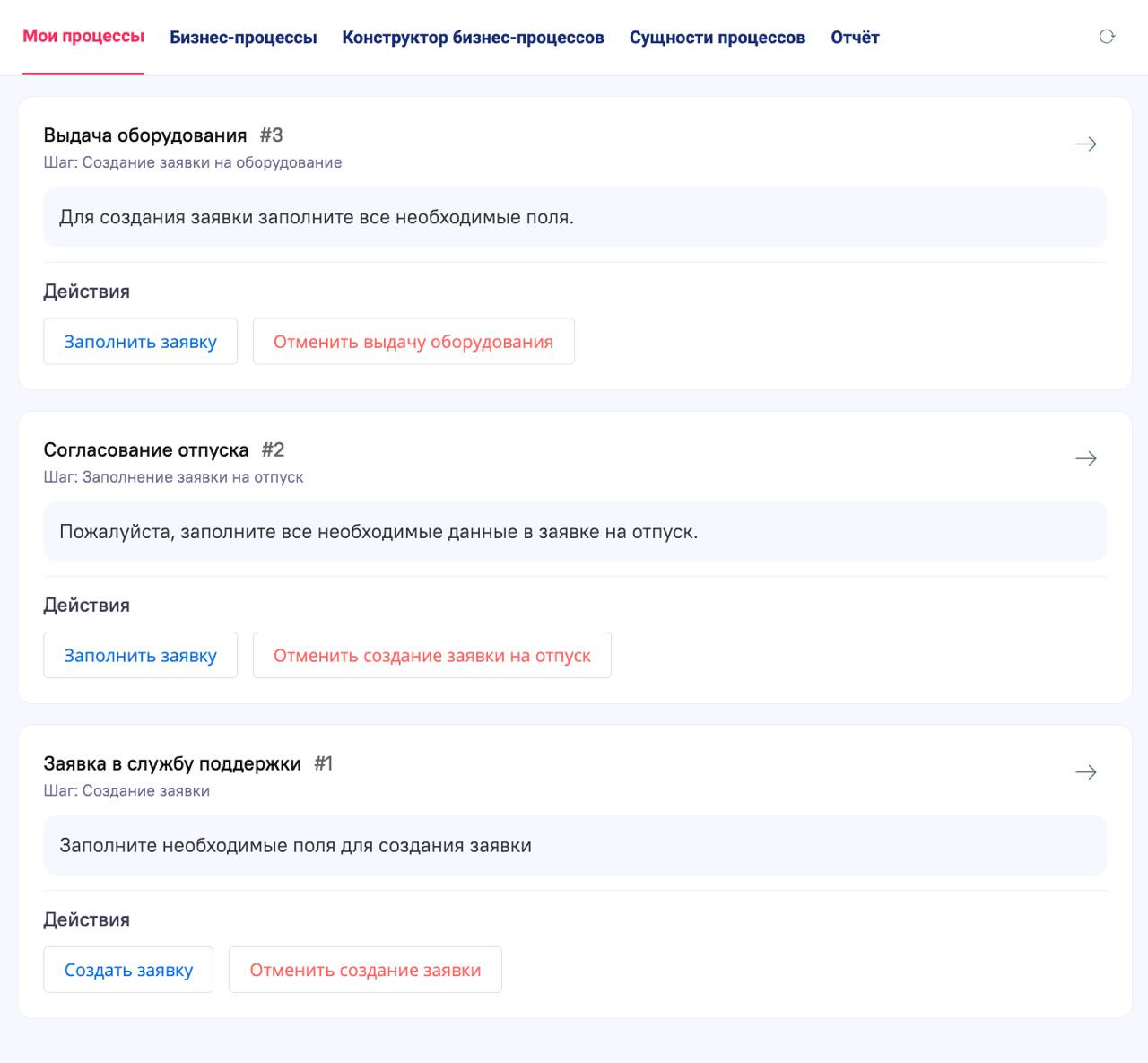Switch to the Бизнес-процессы tab

pyautogui.click(x=244, y=37)
